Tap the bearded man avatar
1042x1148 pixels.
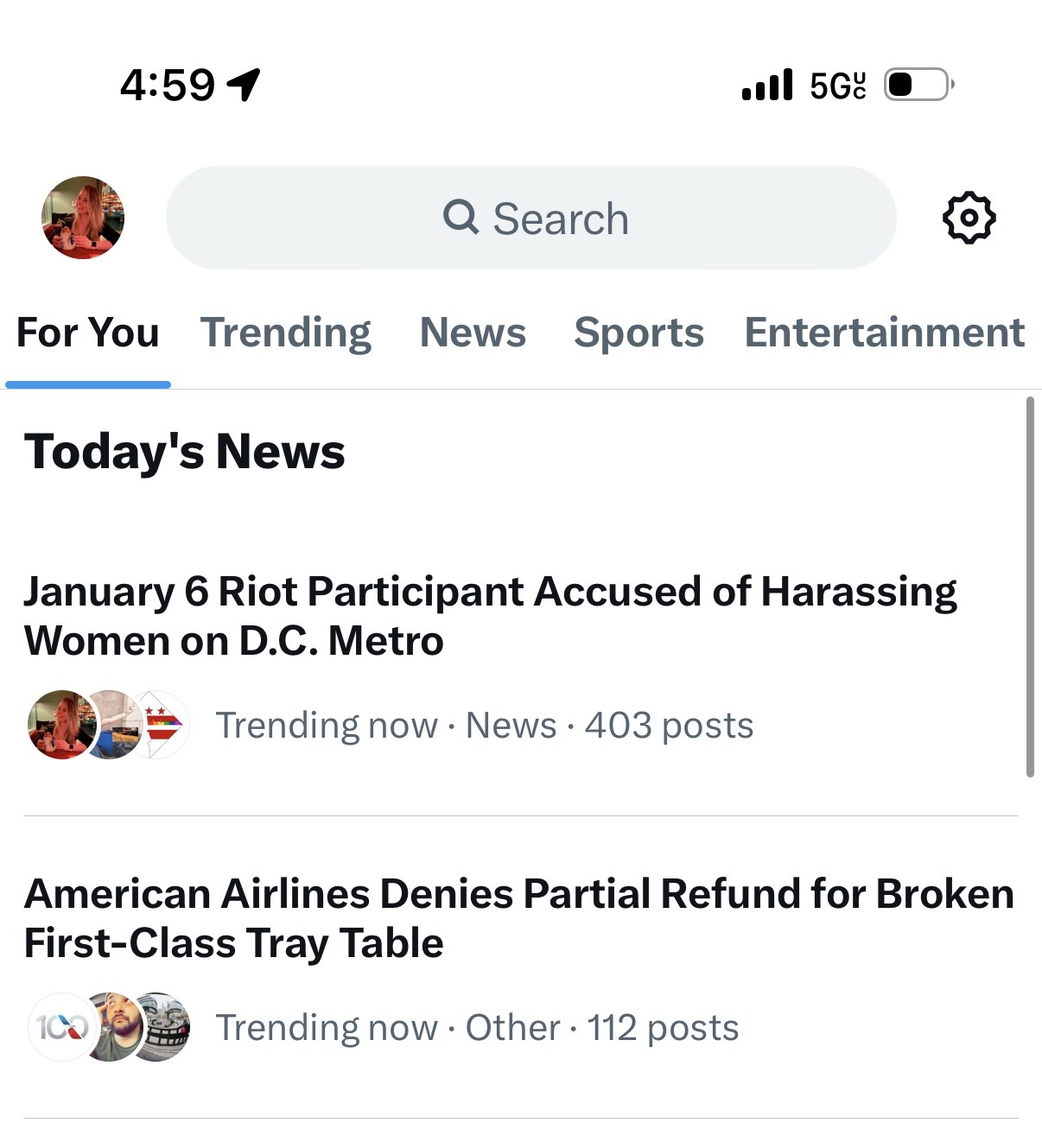tap(112, 1026)
